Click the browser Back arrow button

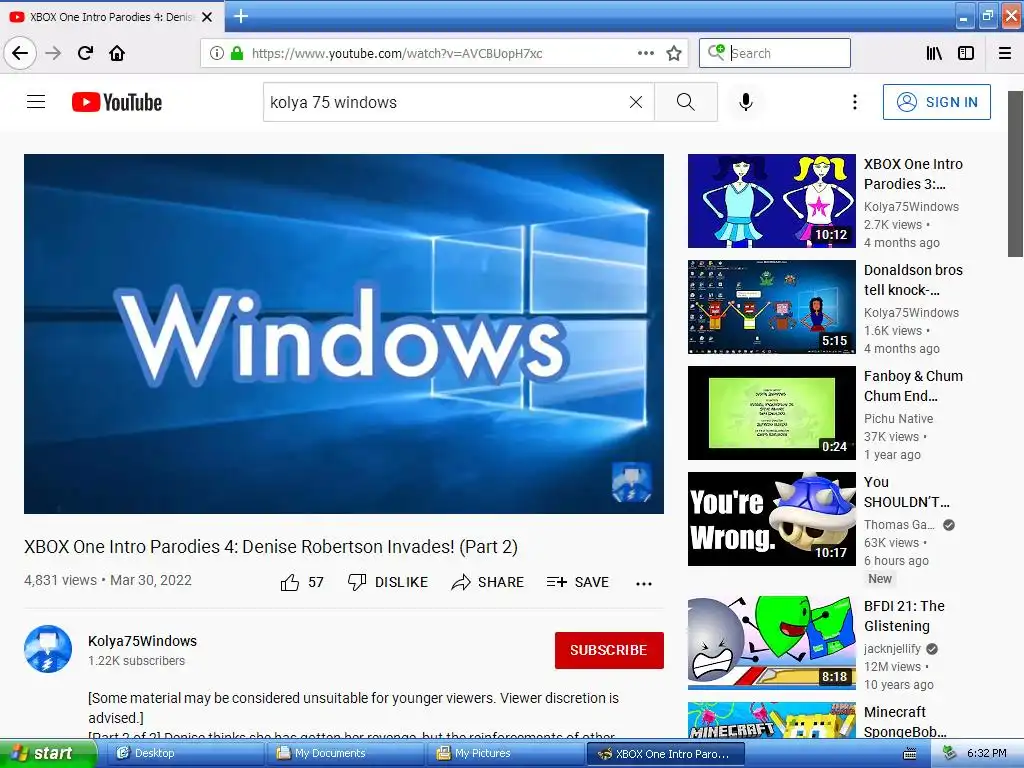(x=20, y=53)
